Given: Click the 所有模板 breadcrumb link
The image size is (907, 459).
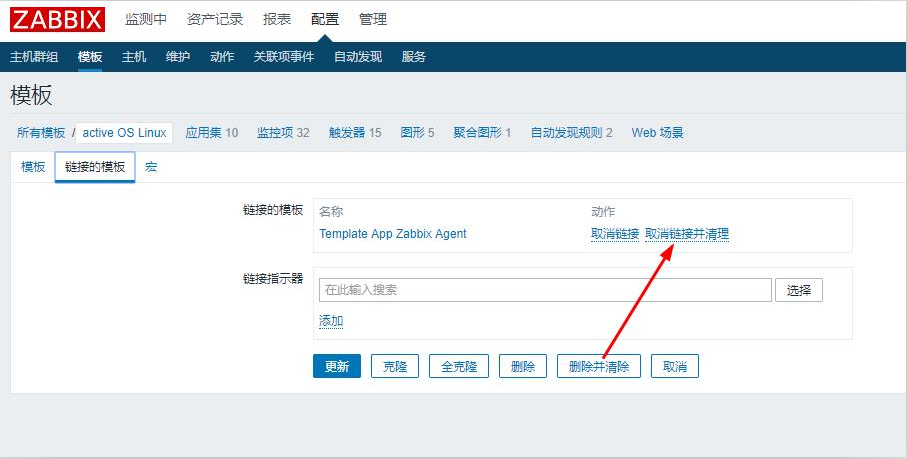Looking at the screenshot, I should [x=41, y=133].
